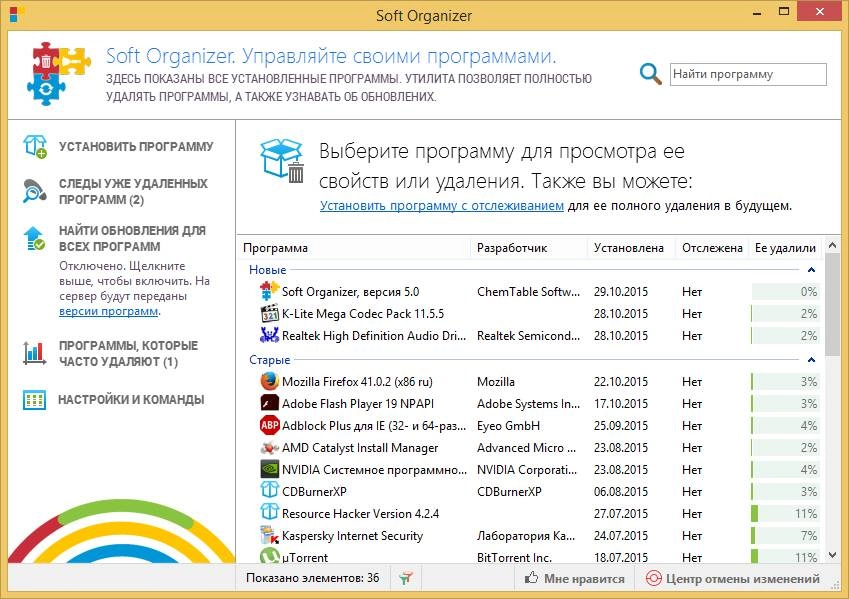Click the scrollbar down arrow
The image size is (849, 599).
[x=833, y=555]
